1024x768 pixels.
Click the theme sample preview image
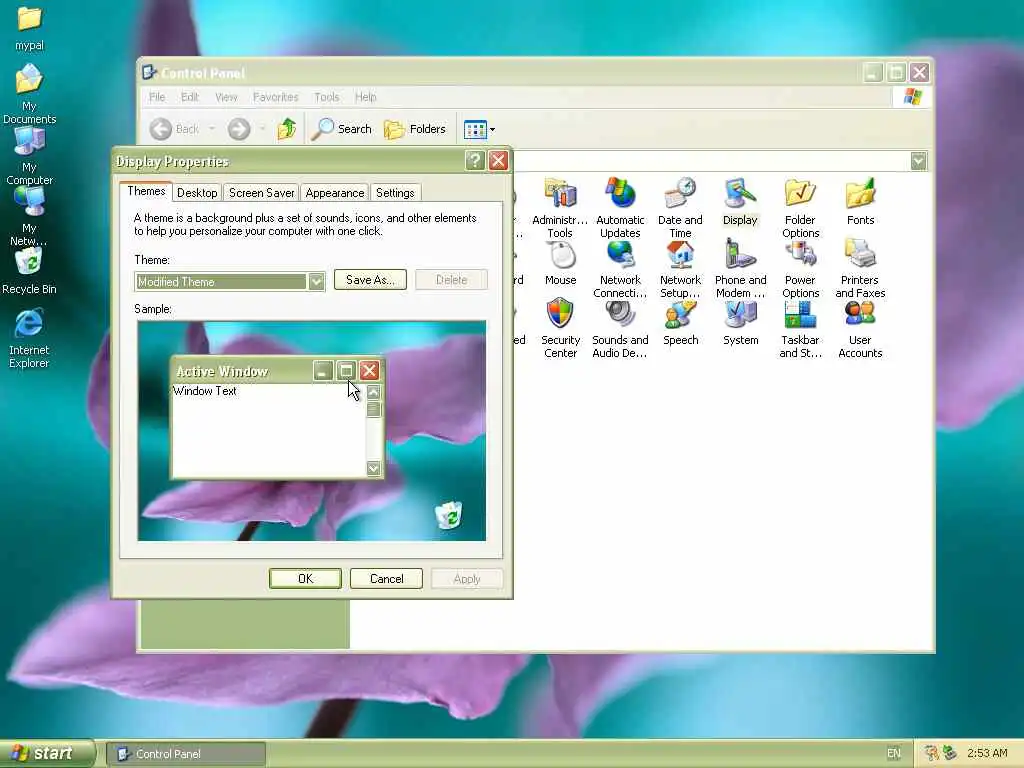(312, 431)
